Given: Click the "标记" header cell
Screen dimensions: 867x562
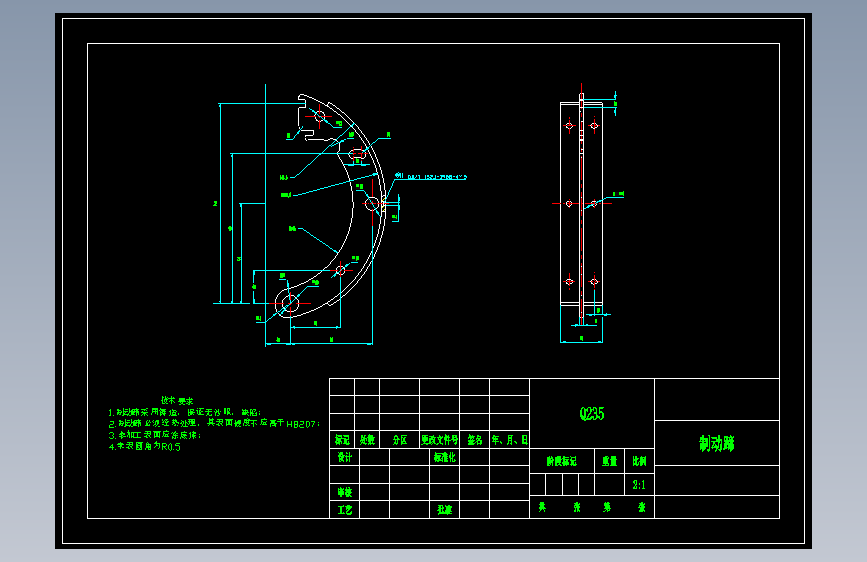Looking at the screenshot, I should tap(342, 440).
